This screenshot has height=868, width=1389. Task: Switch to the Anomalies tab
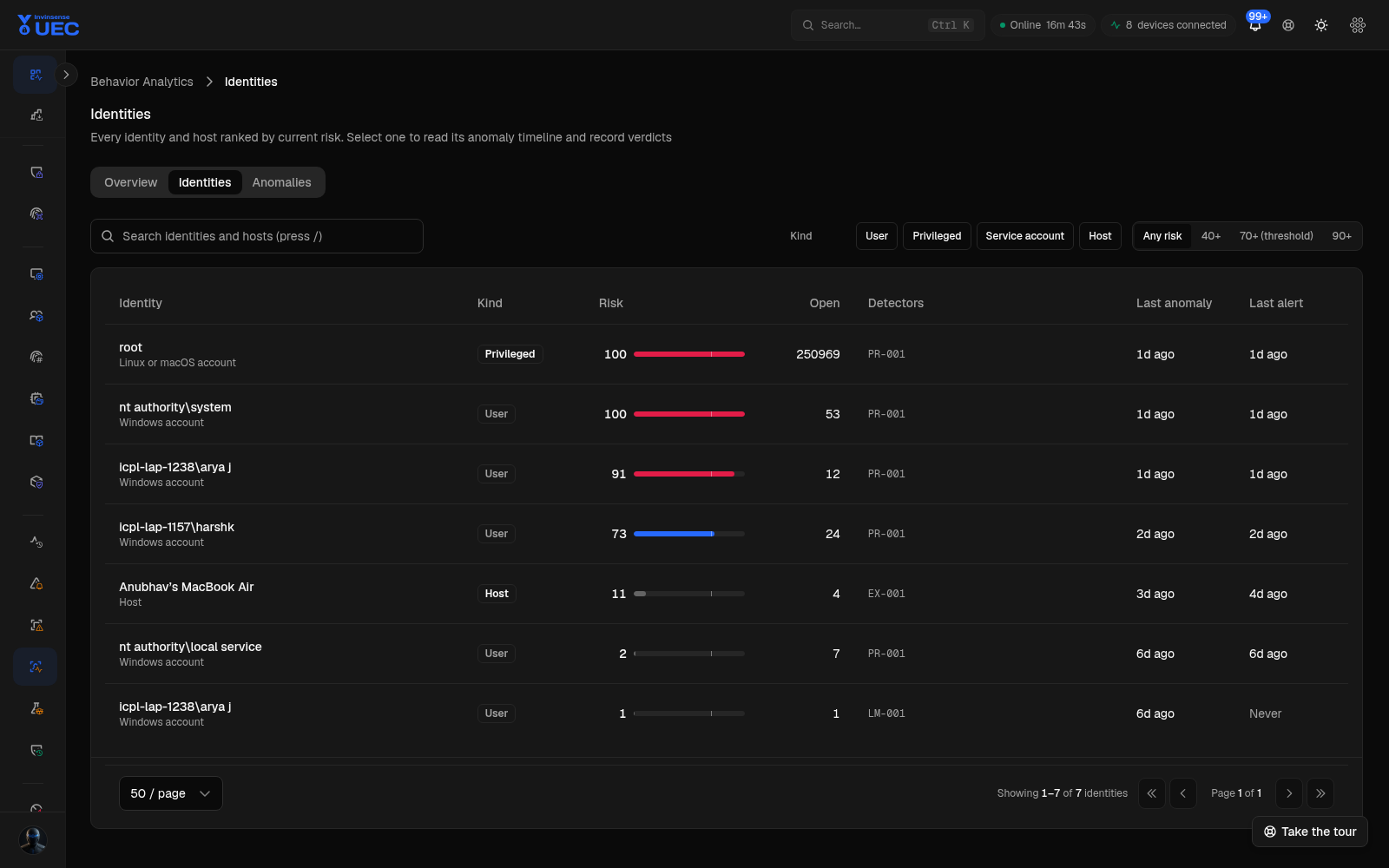point(281,182)
